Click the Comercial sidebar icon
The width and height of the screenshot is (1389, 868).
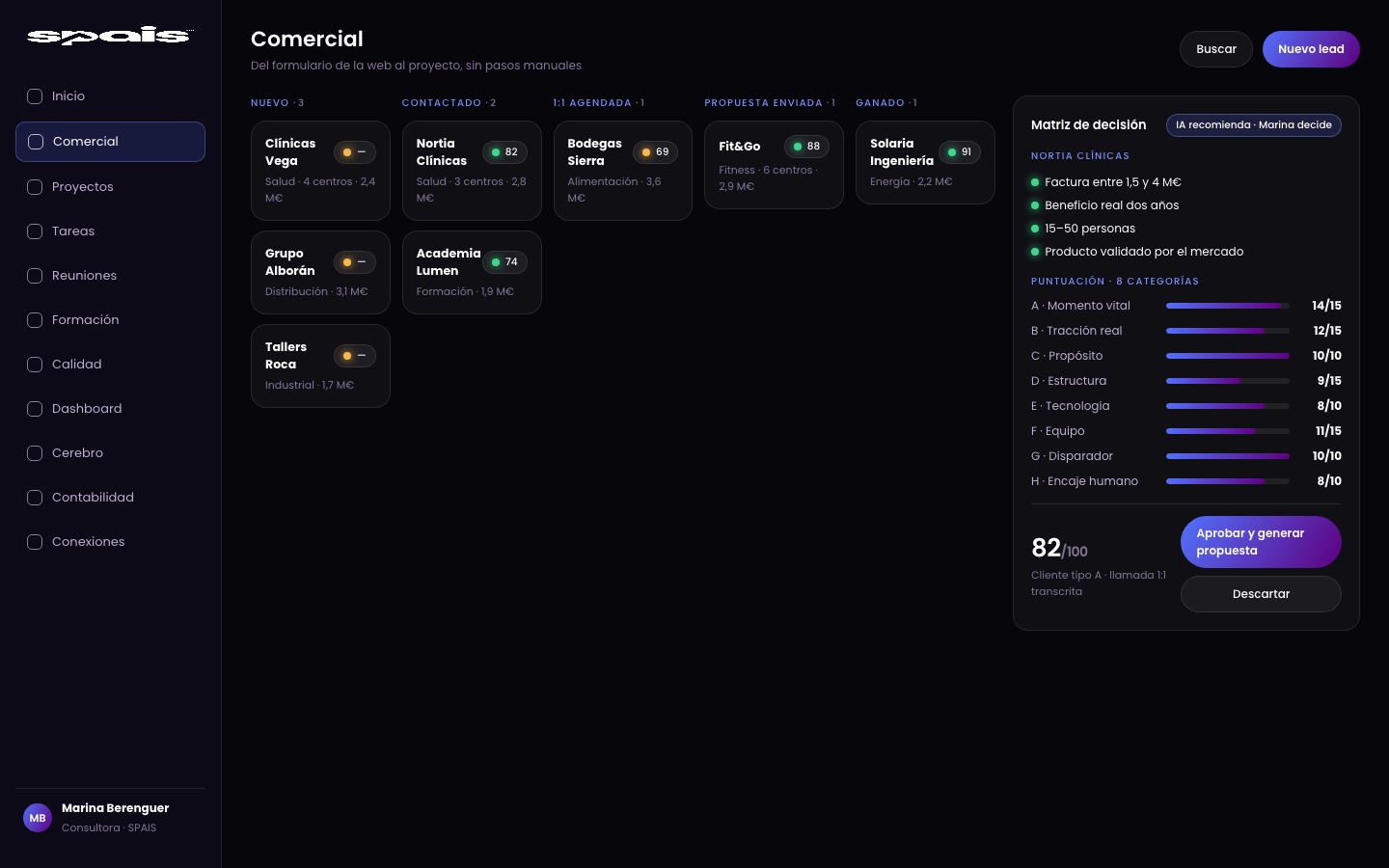(x=36, y=142)
